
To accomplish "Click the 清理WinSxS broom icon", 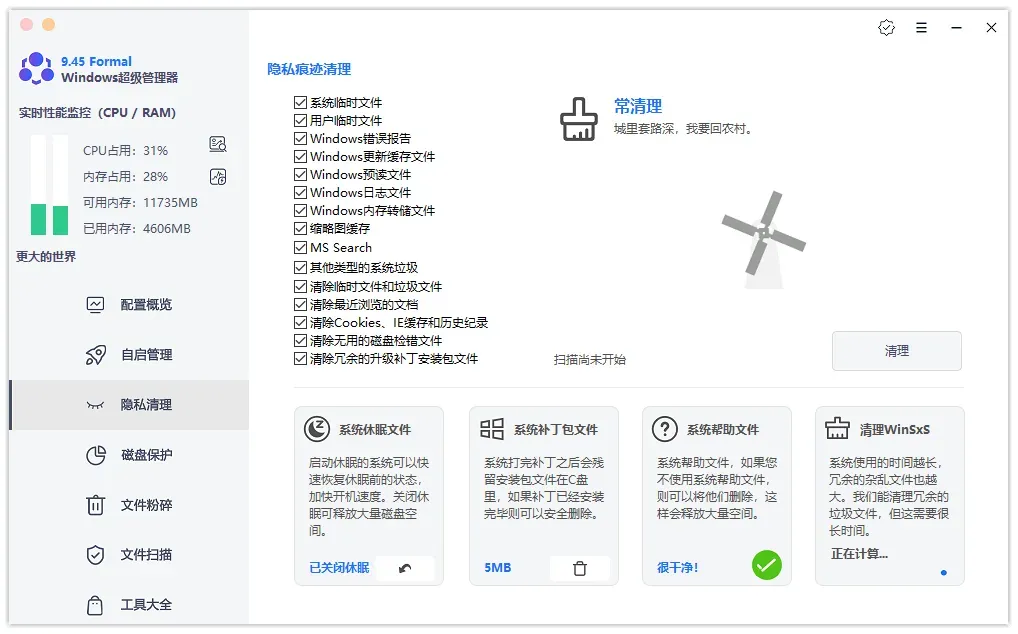I will 838,428.
